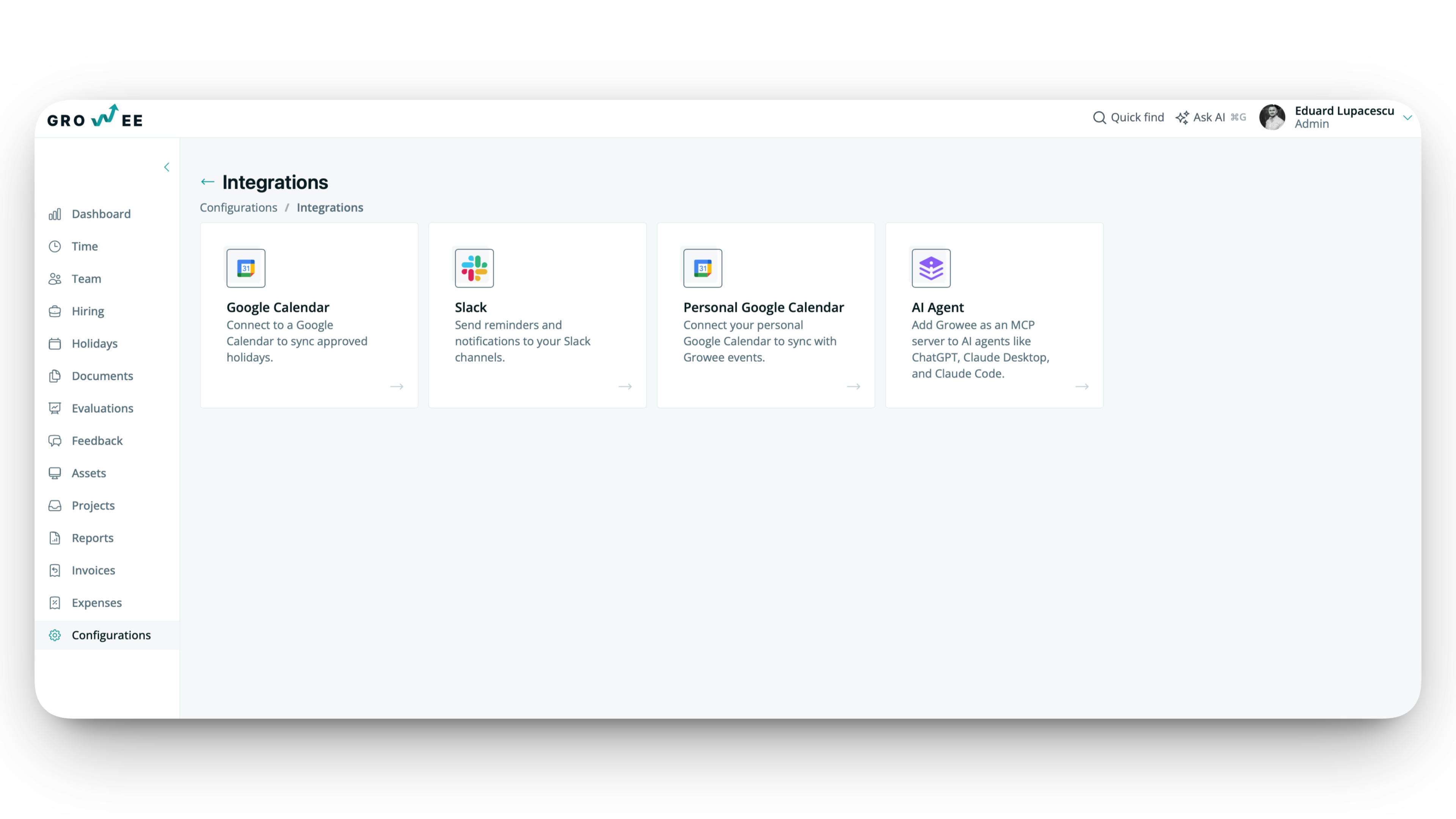Open the Slack card arrow
The image size is (1456, 819).
(x=625, y=387)
